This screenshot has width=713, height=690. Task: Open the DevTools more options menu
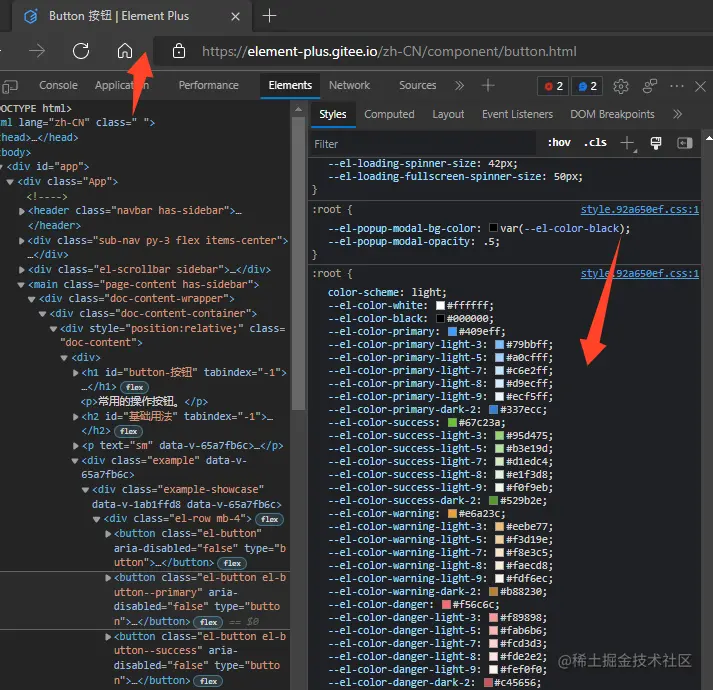pos(677,86)
